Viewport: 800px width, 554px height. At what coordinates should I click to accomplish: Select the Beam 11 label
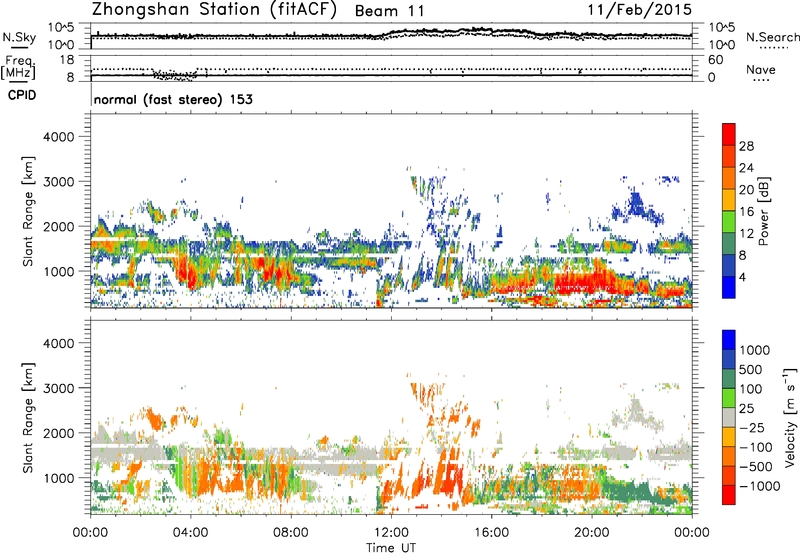point(390,11)
